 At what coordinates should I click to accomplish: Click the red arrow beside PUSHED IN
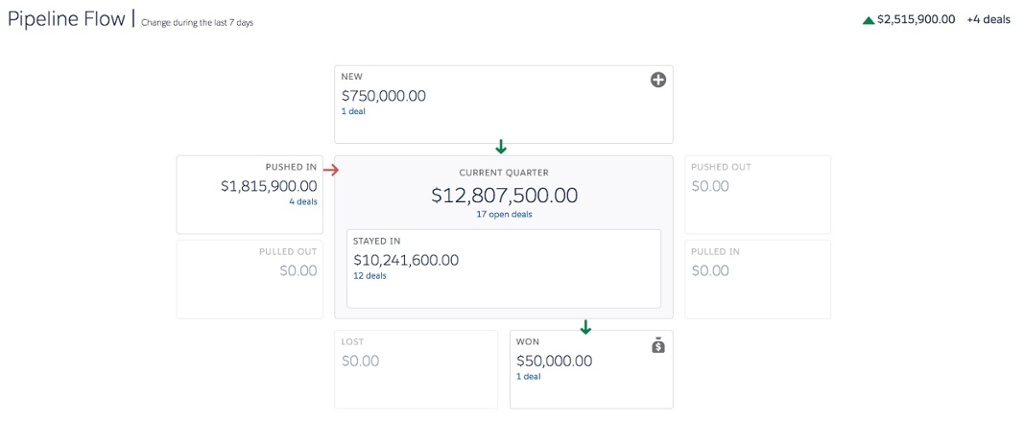(331, 170)
